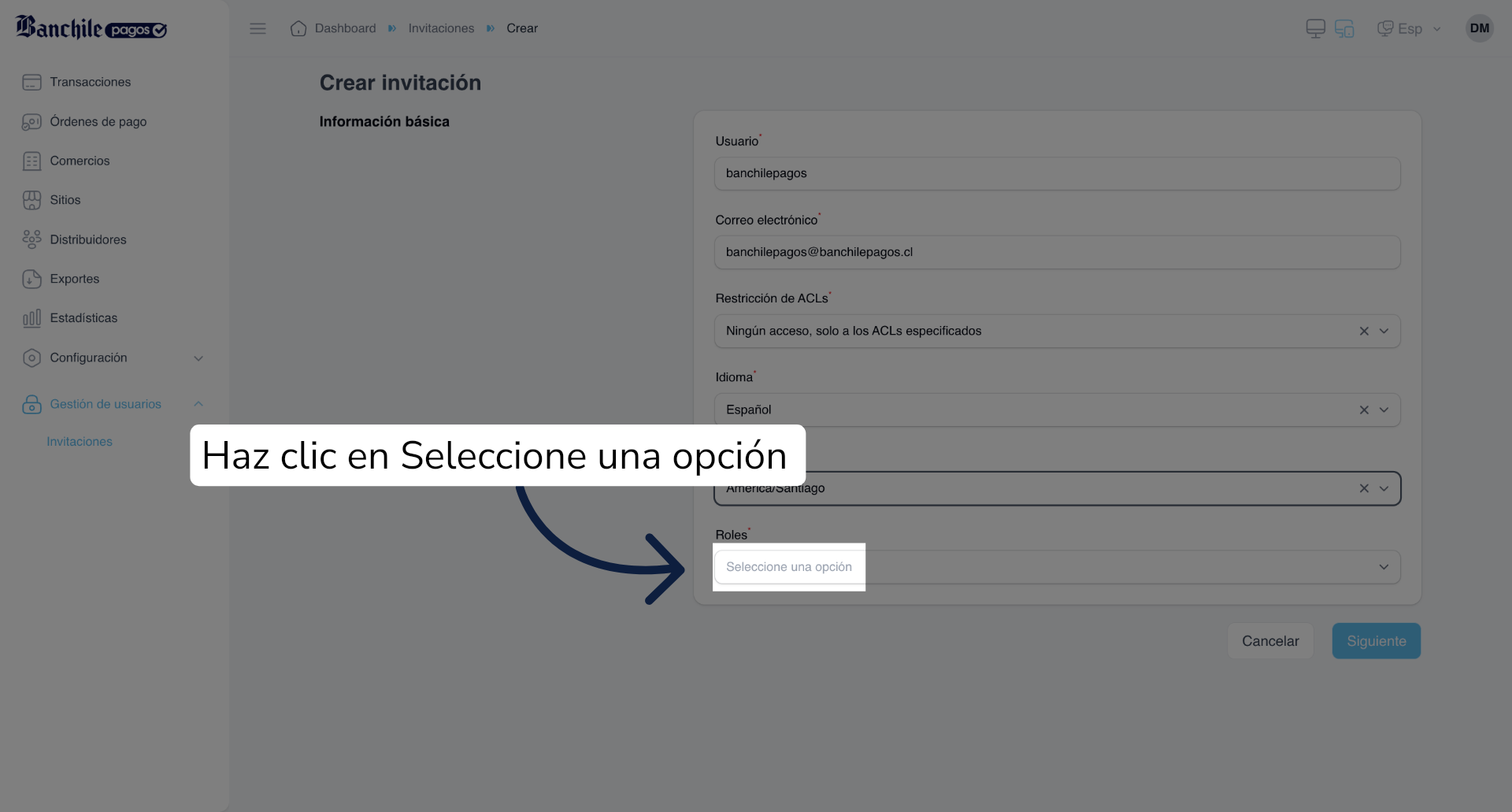Open the Comercios menu item
Viewport: 1512px width, 812px height.
[80, 161]
